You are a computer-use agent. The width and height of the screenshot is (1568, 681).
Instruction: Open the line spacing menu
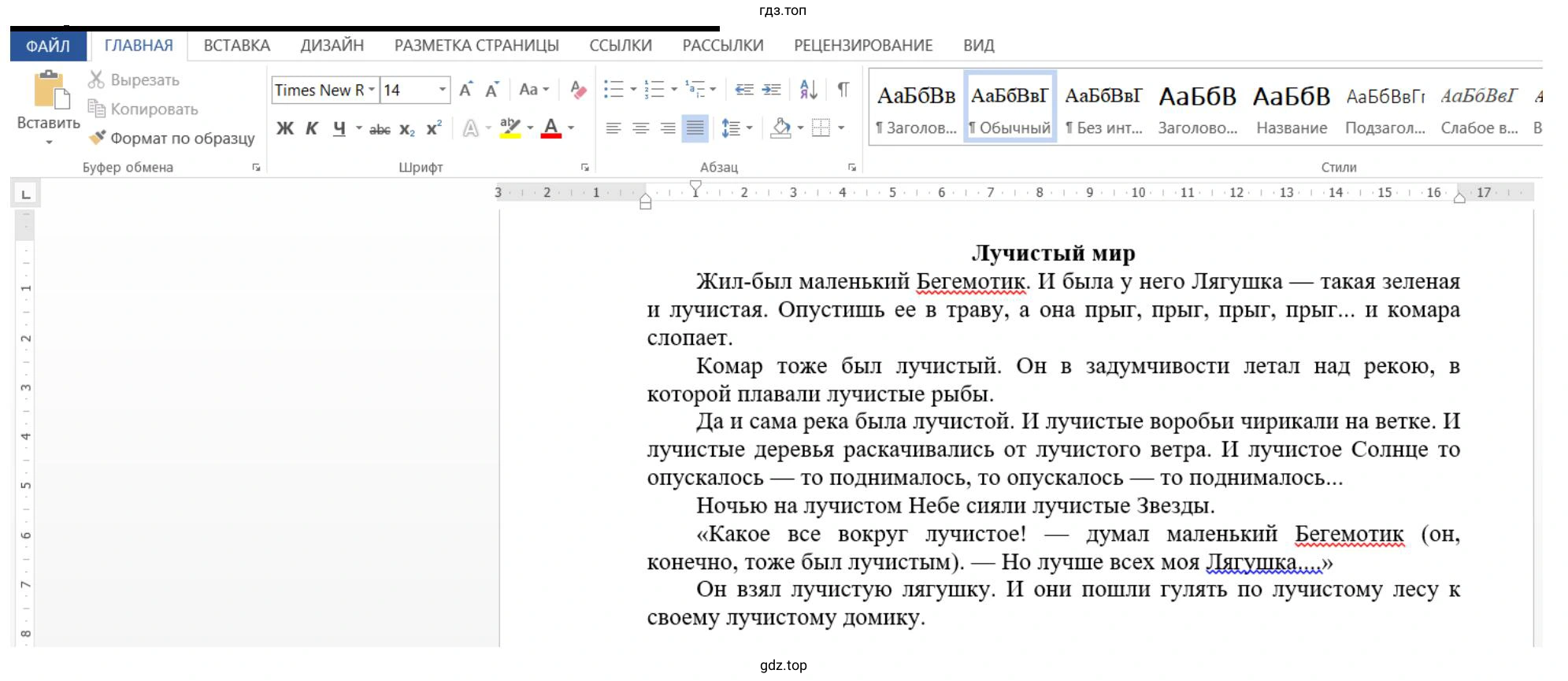737,128
